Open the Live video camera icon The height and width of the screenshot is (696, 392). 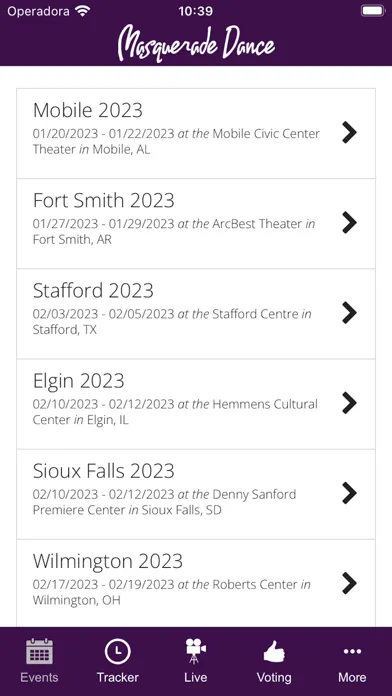point(196,651)
